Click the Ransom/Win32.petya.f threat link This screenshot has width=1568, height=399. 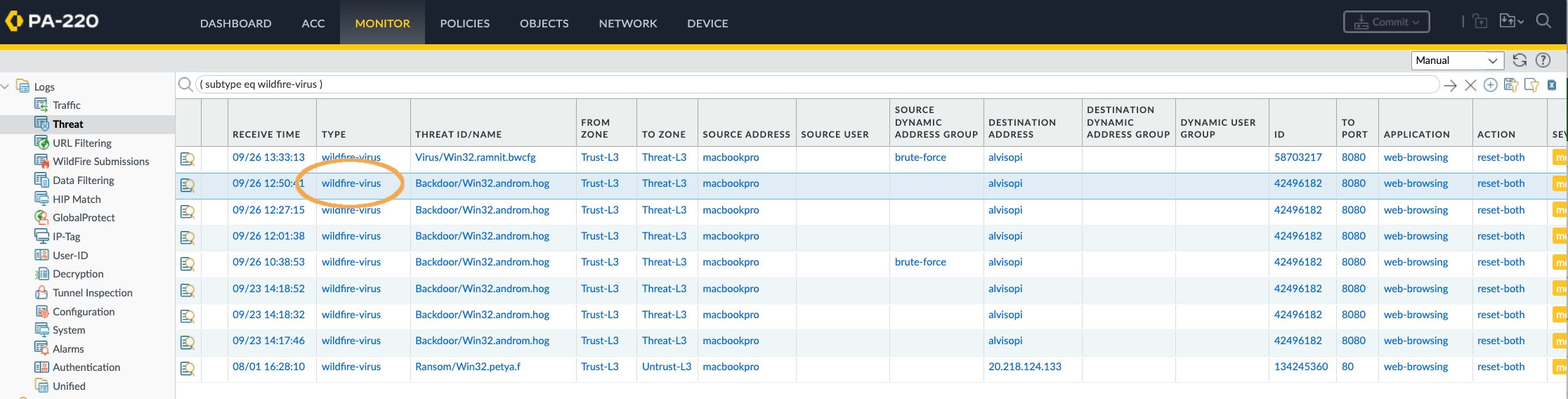pos(467,367)
